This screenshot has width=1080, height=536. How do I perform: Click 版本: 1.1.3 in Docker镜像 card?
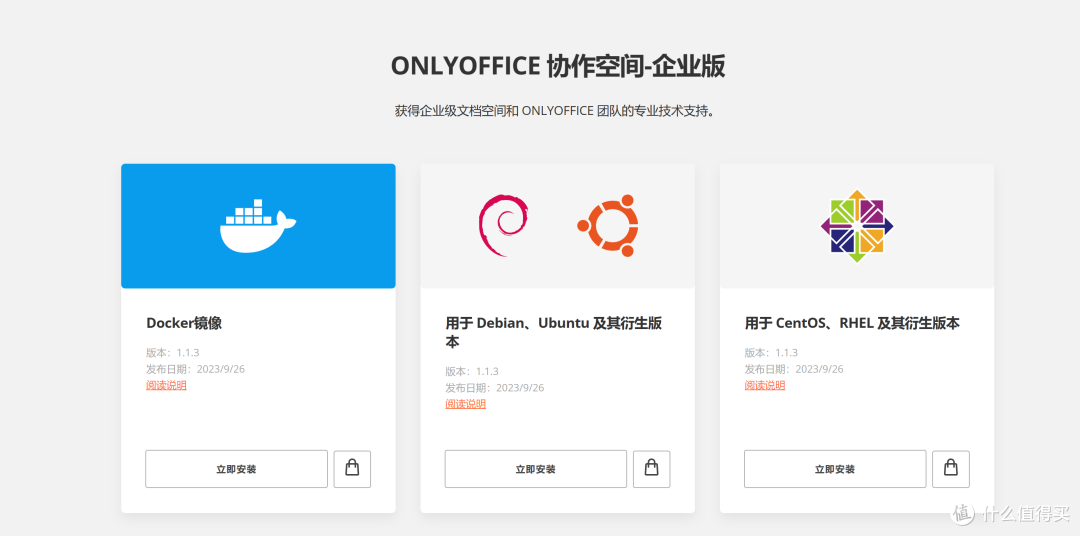click(172, 353)
